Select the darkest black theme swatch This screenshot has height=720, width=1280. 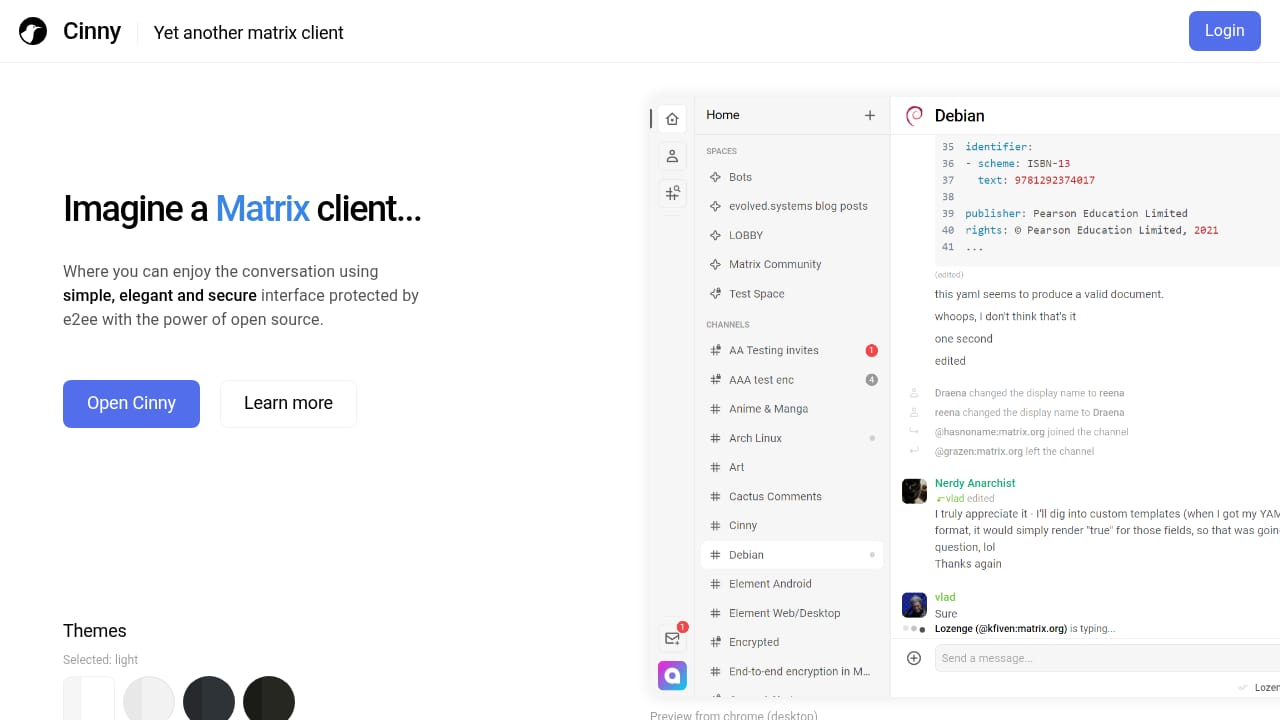point(269,700)
